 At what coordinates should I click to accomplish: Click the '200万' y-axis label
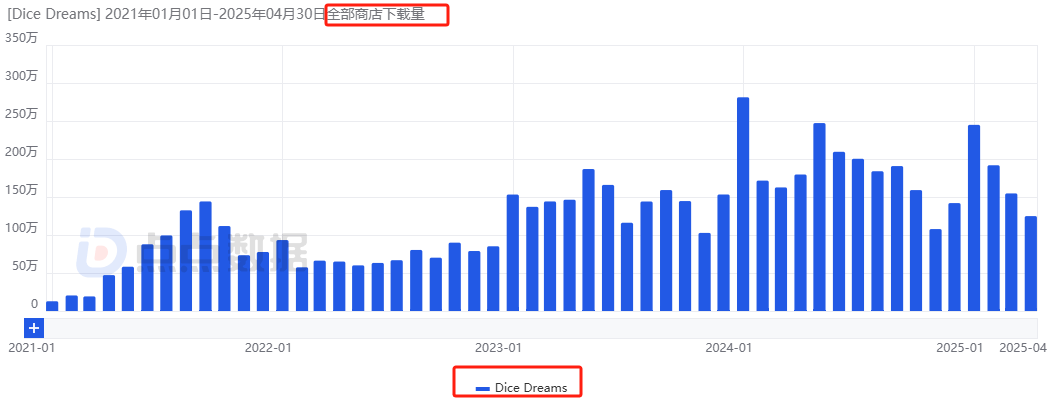21,152
